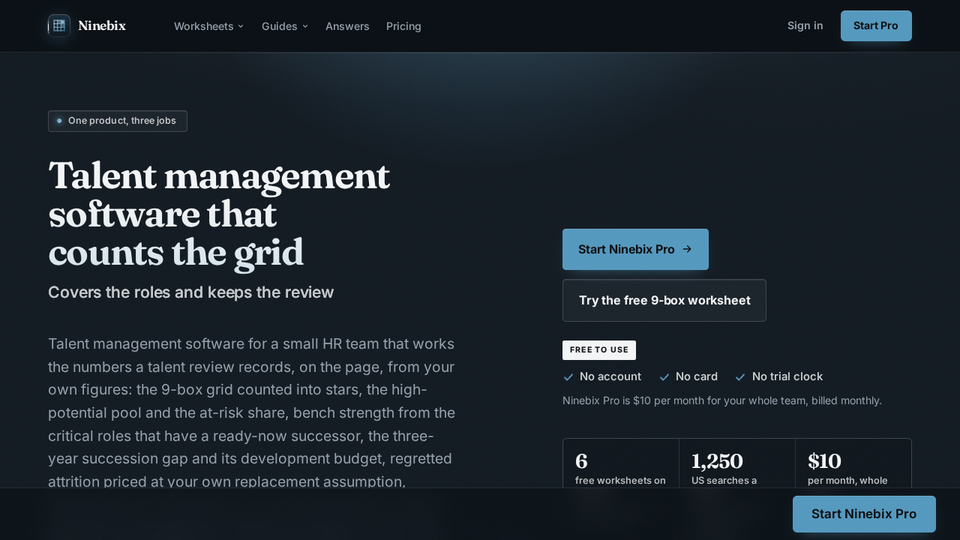Click the '6' free worksheets stat
Image resolution: width=960 pixels, height=540 pixels.
tap(621, 463)
